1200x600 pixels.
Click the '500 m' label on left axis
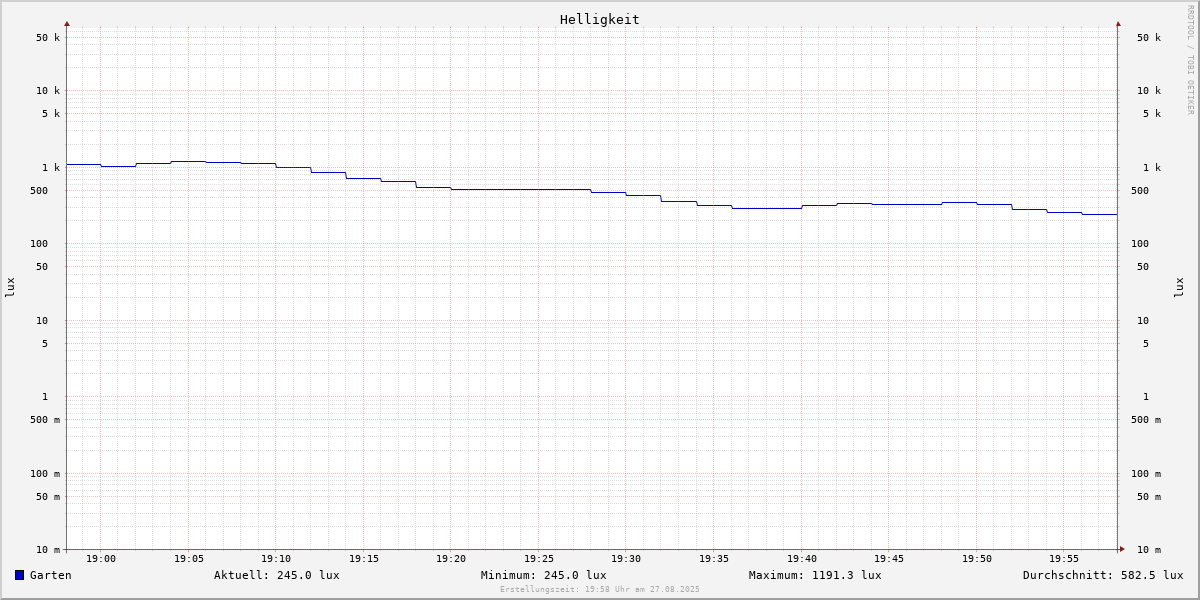45,420
